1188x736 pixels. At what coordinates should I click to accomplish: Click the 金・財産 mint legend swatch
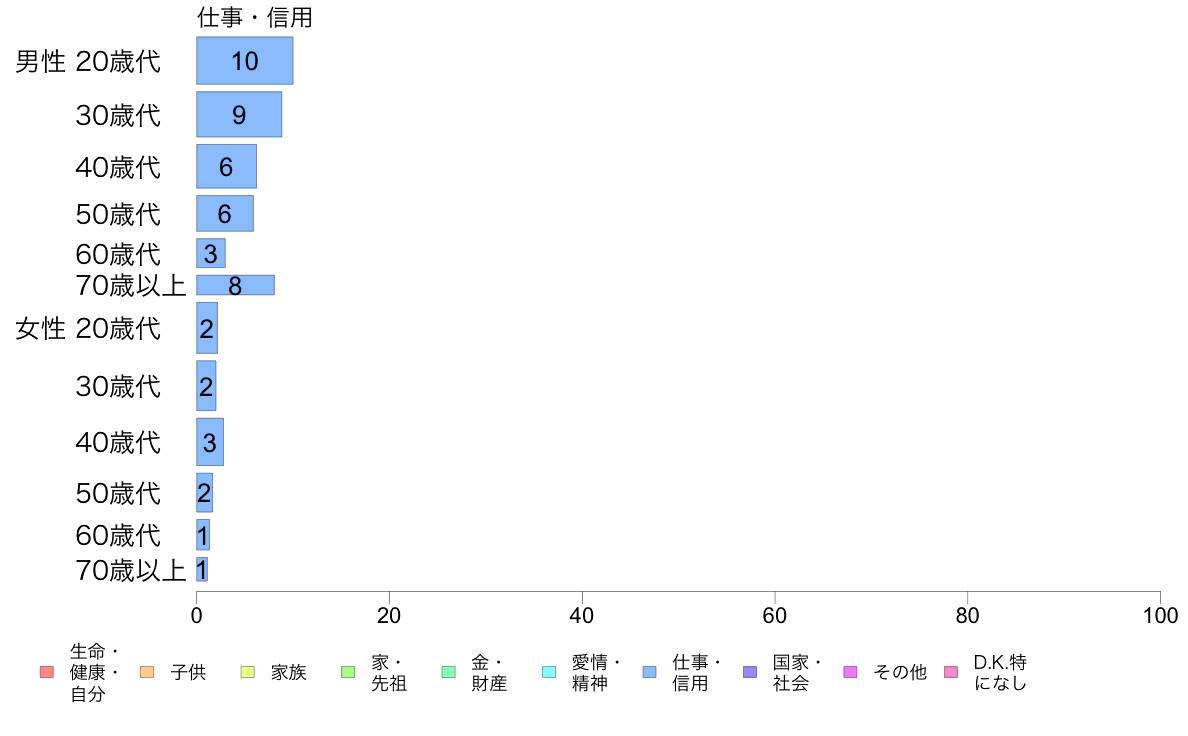pyautogui.click(x=449, y=672)
